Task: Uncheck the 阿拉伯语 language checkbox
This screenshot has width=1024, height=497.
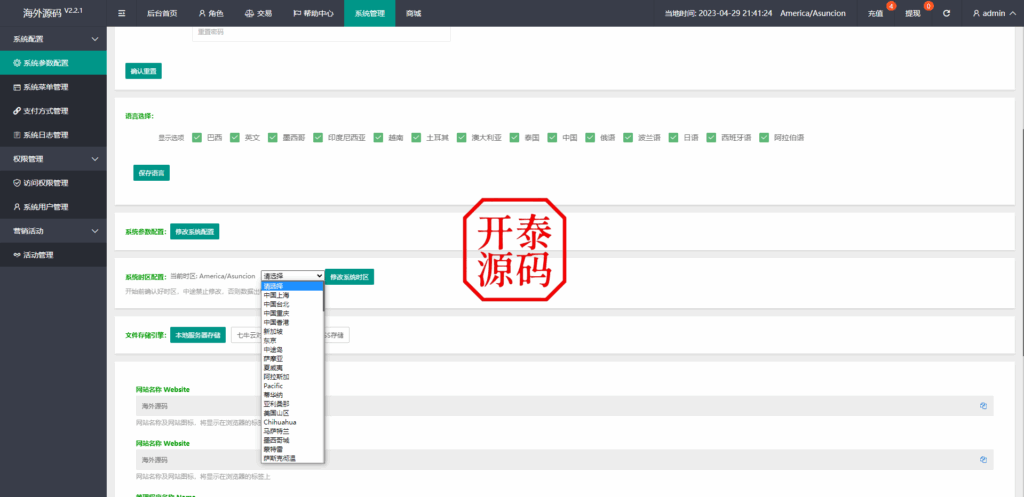Action: (x=764, y=138)
